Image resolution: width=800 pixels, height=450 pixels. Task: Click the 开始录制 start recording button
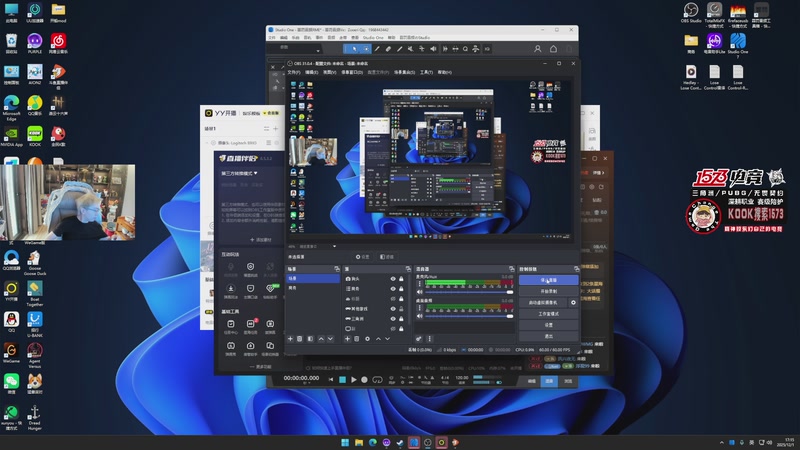[x=548, y=291]
